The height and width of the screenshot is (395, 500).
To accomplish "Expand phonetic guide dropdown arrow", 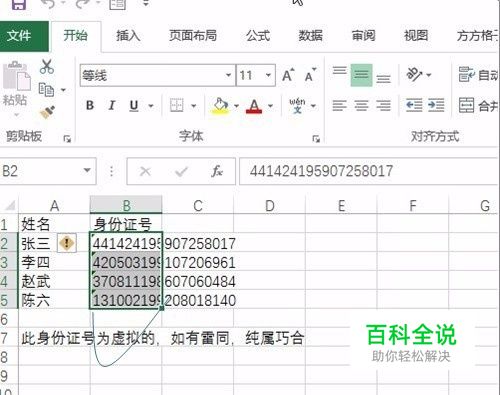I will point(313,106).
